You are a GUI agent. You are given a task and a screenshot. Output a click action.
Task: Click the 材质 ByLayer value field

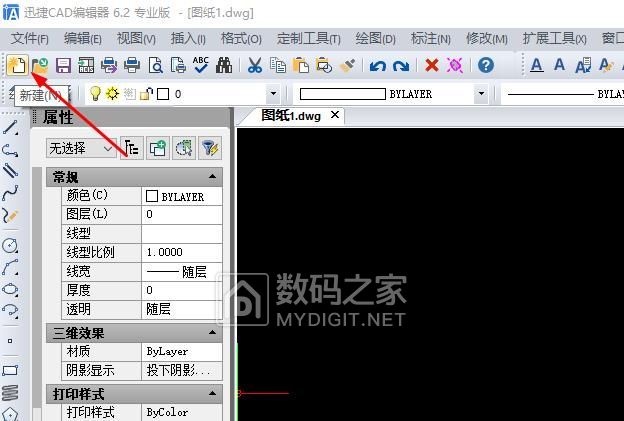(x=181, y=352)
